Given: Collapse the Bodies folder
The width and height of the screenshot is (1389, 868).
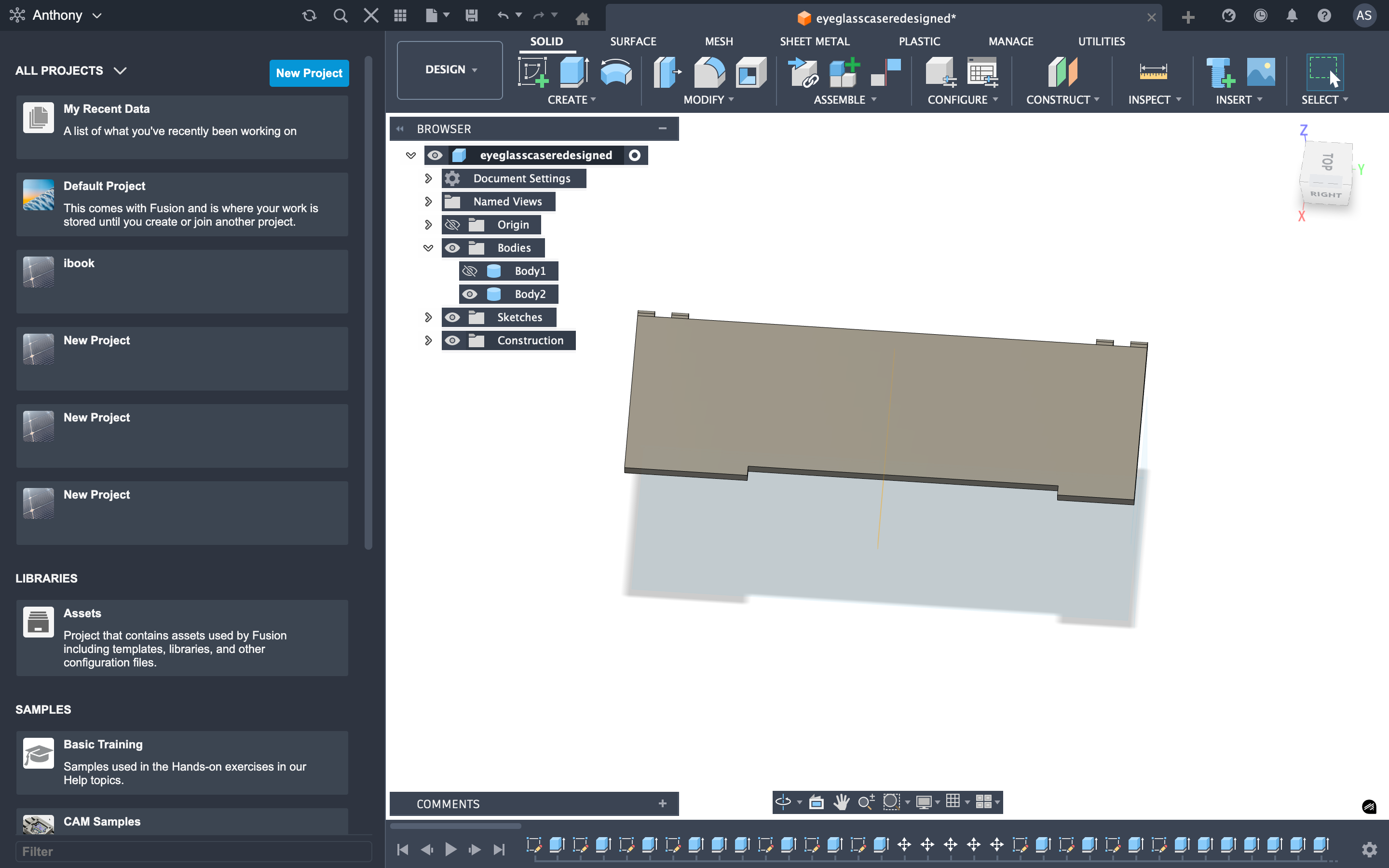Looking at the screenshot, I should coord(428,248).
